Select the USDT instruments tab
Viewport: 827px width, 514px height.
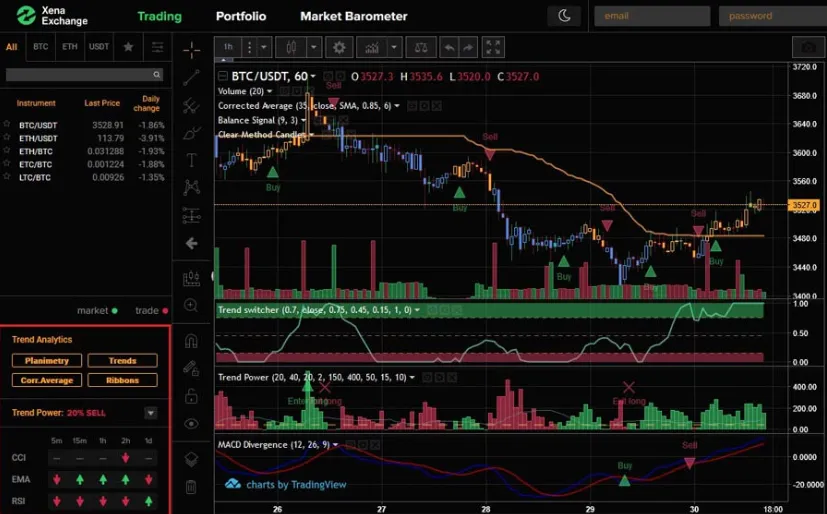click(x=99, y=47)
